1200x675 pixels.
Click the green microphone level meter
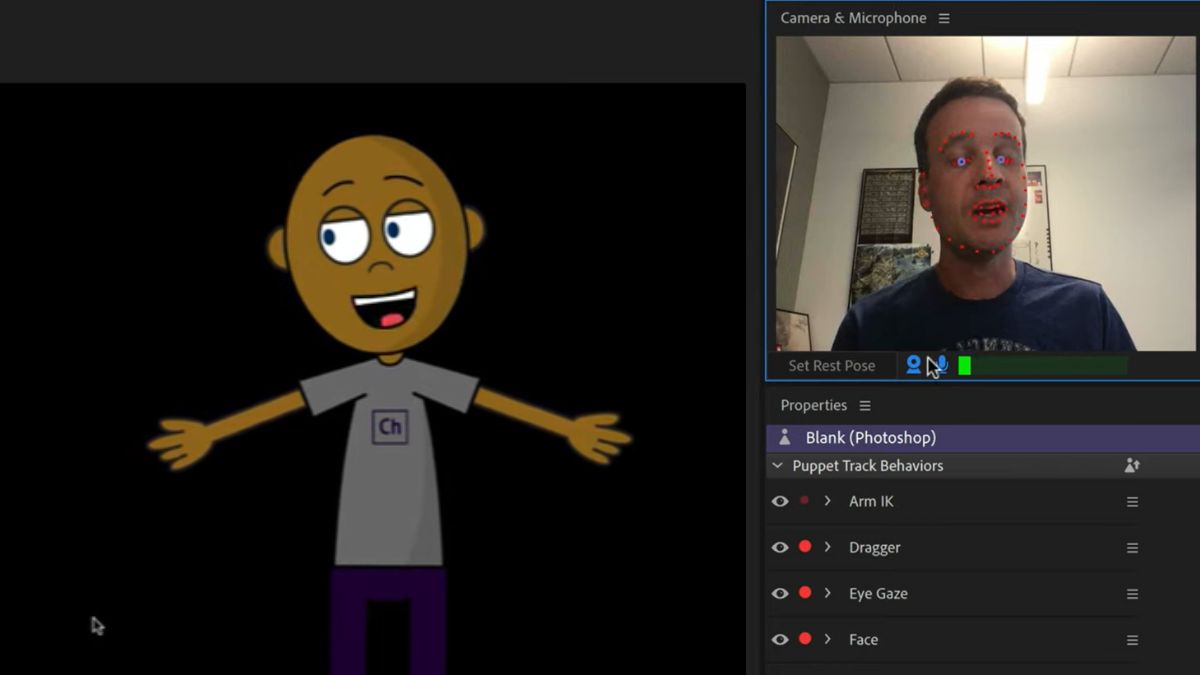click(x=1043, y=366)
